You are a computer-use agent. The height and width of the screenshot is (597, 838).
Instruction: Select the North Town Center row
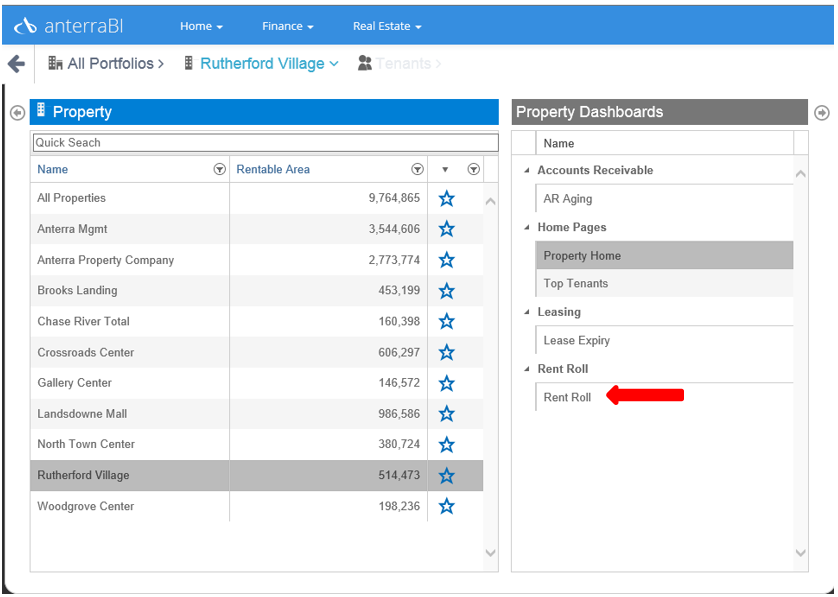click(x=257, y=444)
